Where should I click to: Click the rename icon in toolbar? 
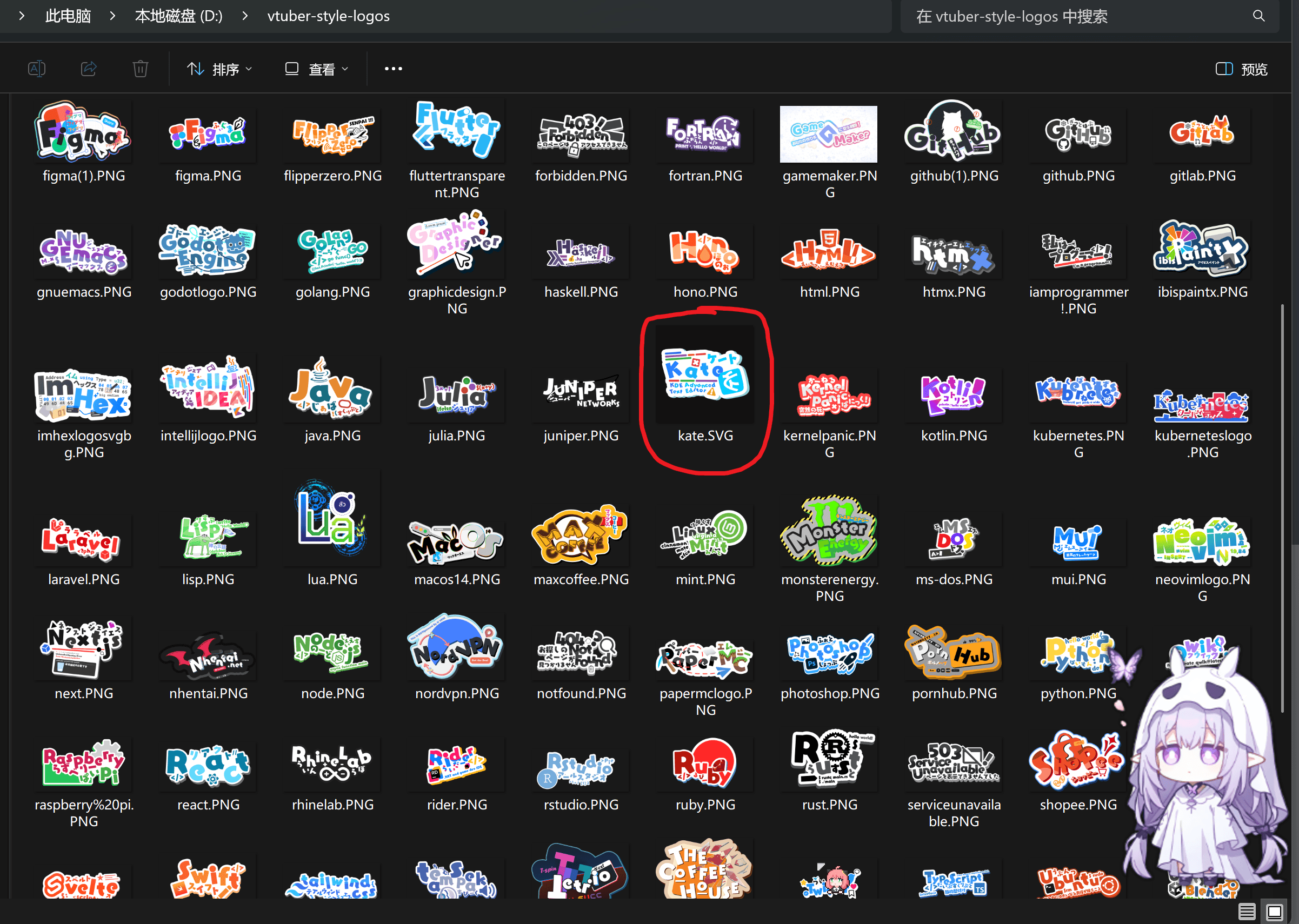click(36, 69)
